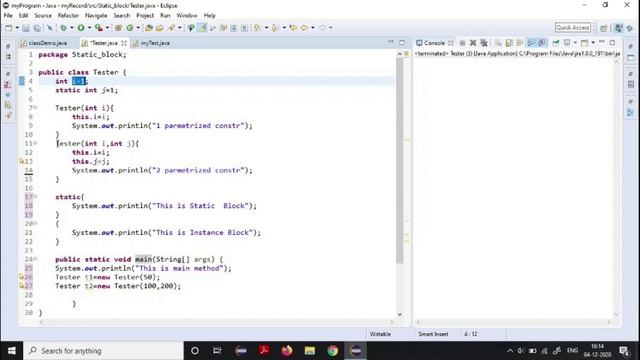Toggle Mark Occurrences highlighter icon
The image size is (640, 360).
click(202, 28)
